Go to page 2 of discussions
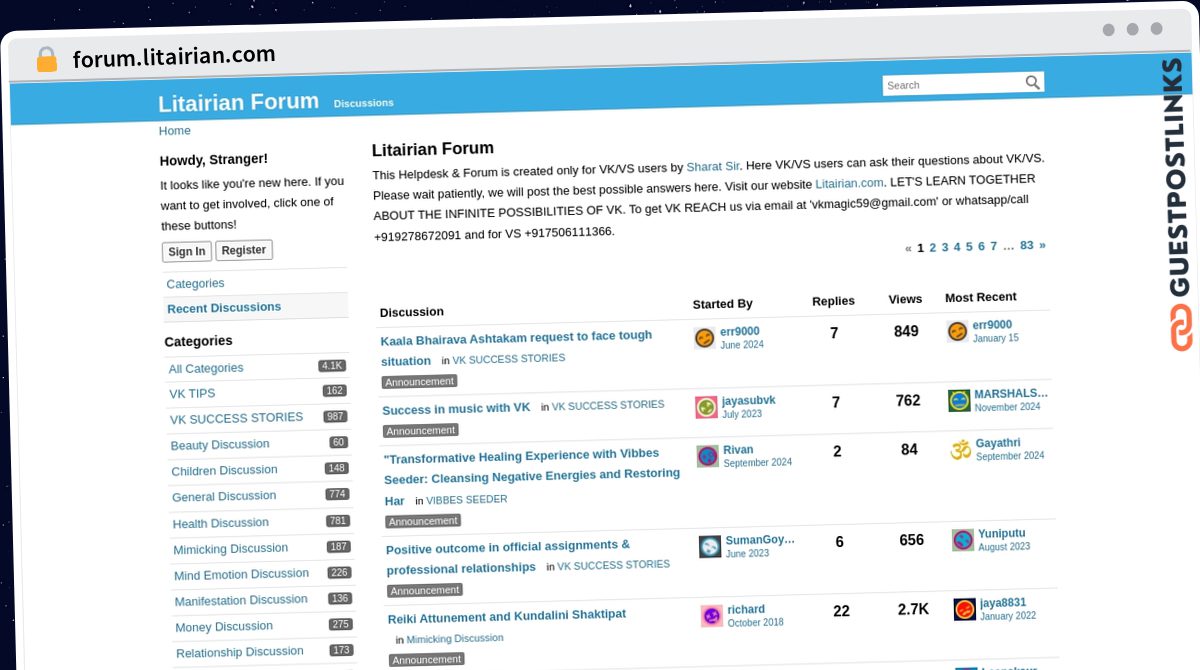 pos(933,248)
